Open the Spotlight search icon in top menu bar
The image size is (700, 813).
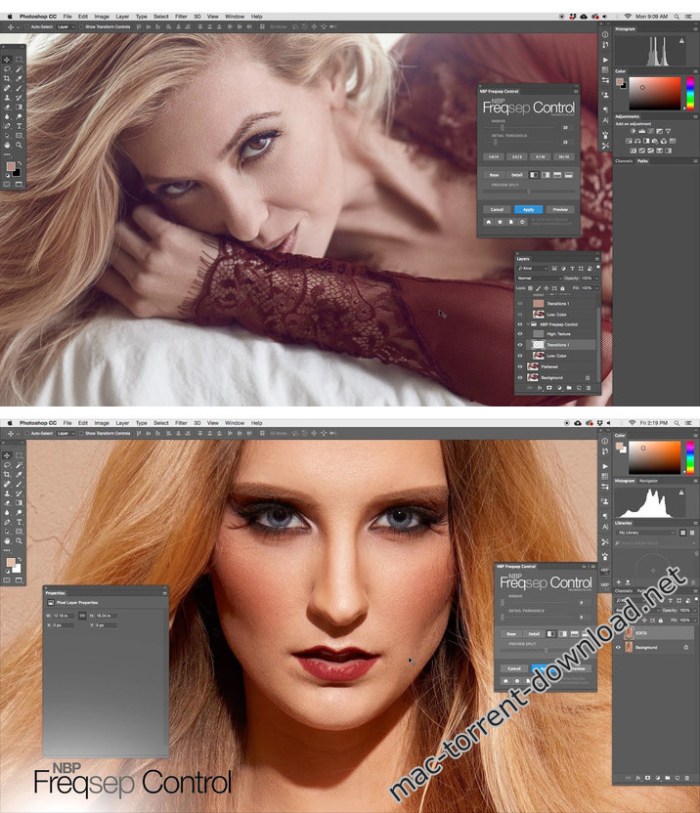677,17
